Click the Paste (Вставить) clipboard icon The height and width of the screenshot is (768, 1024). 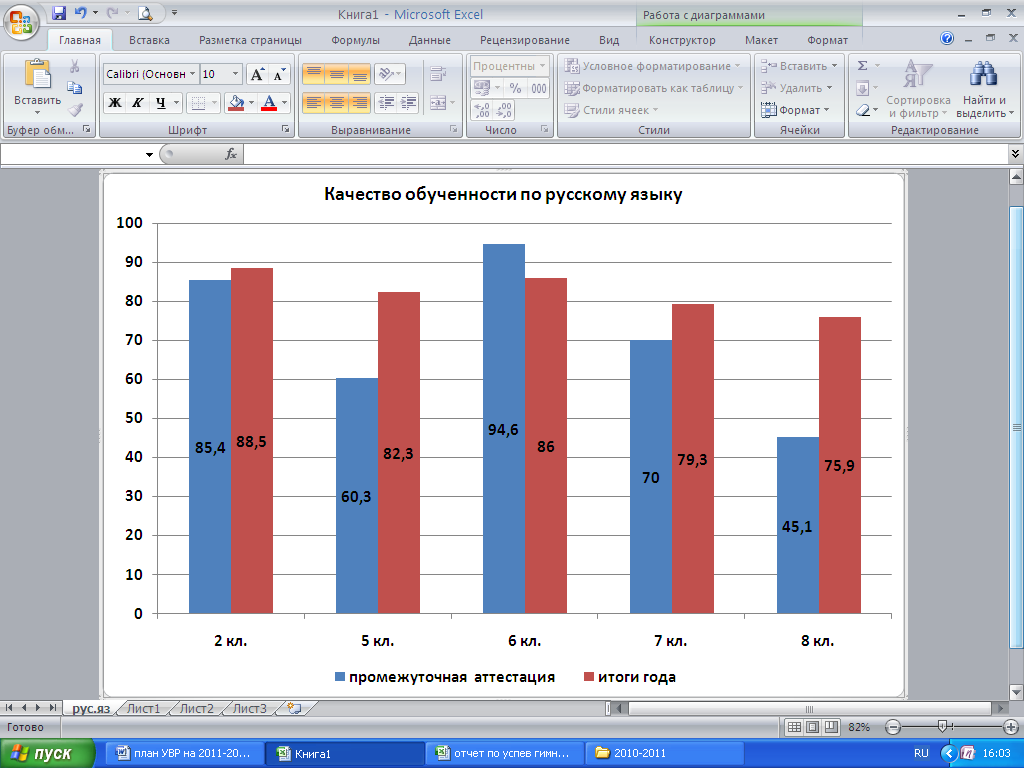(x=37, y=76)
